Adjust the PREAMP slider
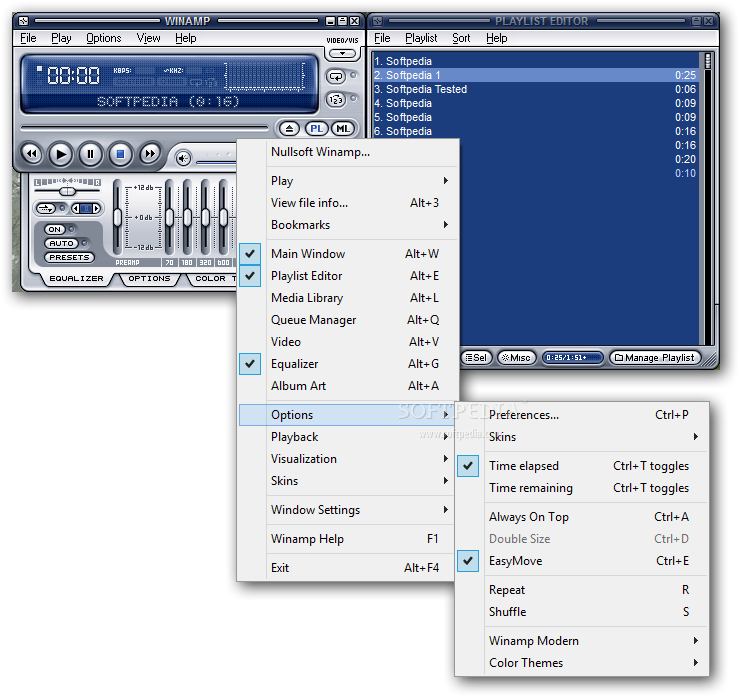This screenshot has height=697, width=740. point(118,218)
